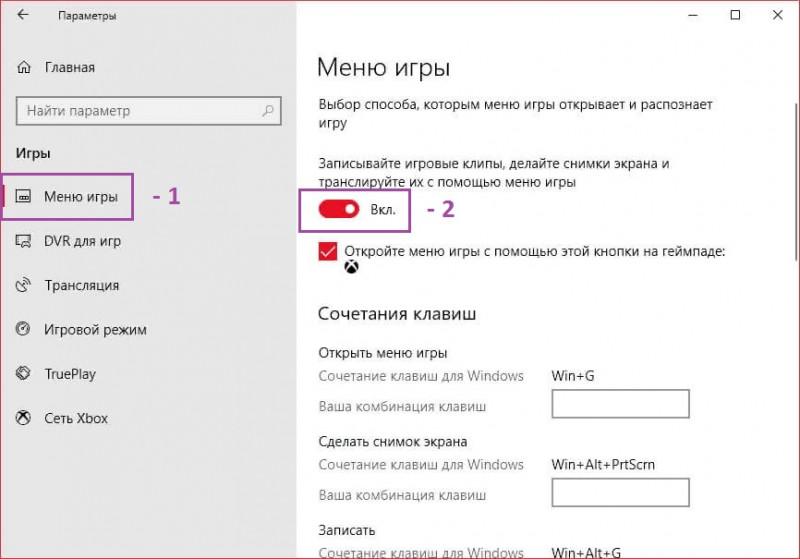
Task: Click the TruePlay shield icon
Action: 23,373
